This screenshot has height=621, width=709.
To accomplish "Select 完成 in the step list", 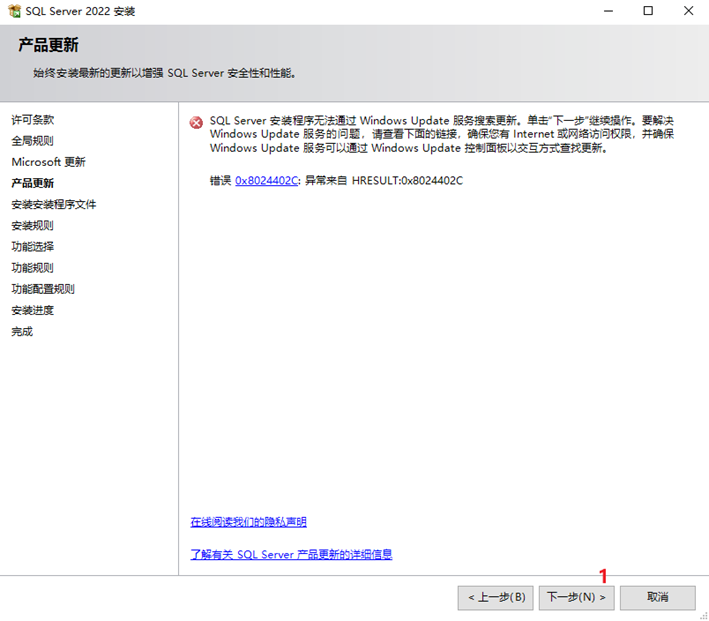I will click(x=22, y=332).
